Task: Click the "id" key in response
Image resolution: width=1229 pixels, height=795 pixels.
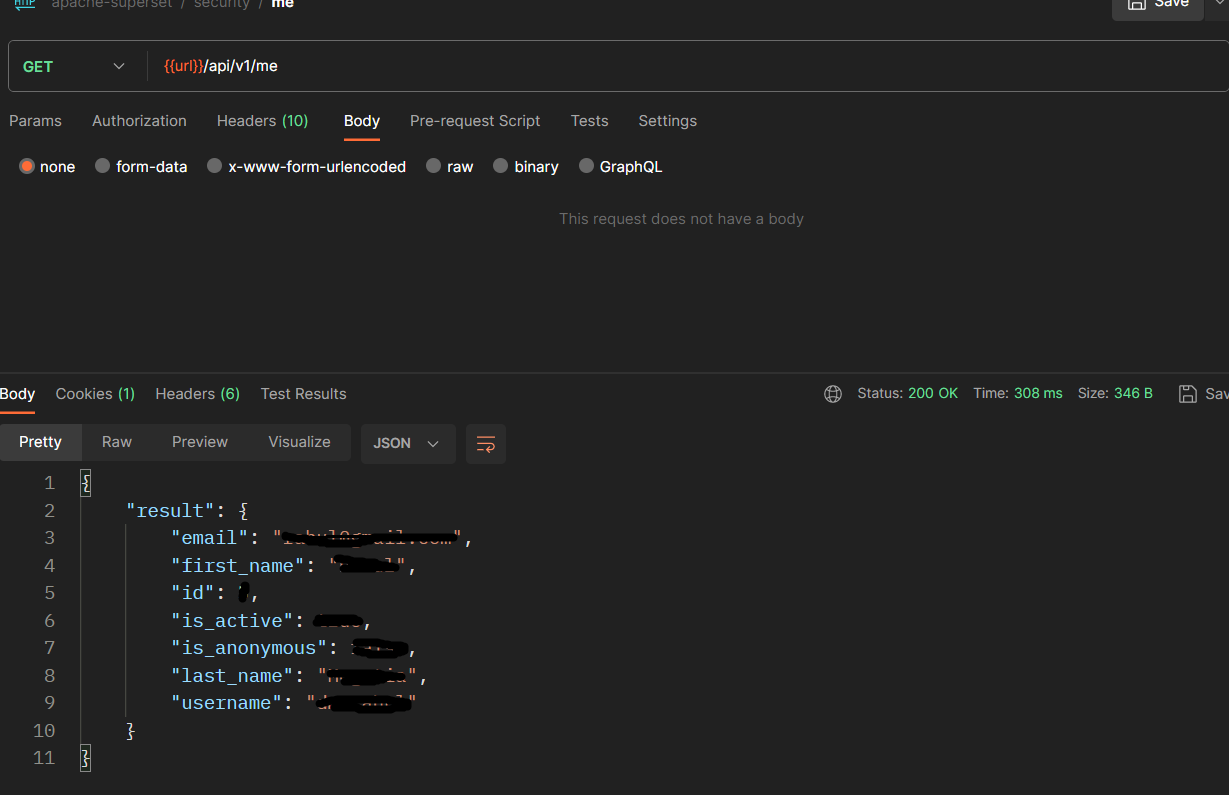Action: click(193, 593)
